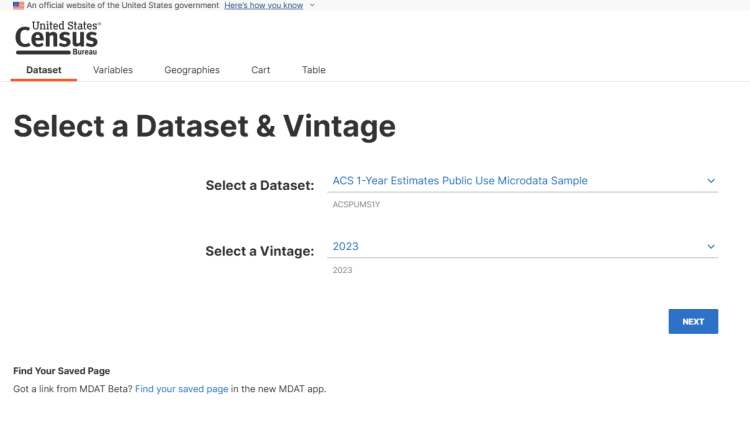
Task: Click the US flag icon in banner
Action: pos(18,6)
